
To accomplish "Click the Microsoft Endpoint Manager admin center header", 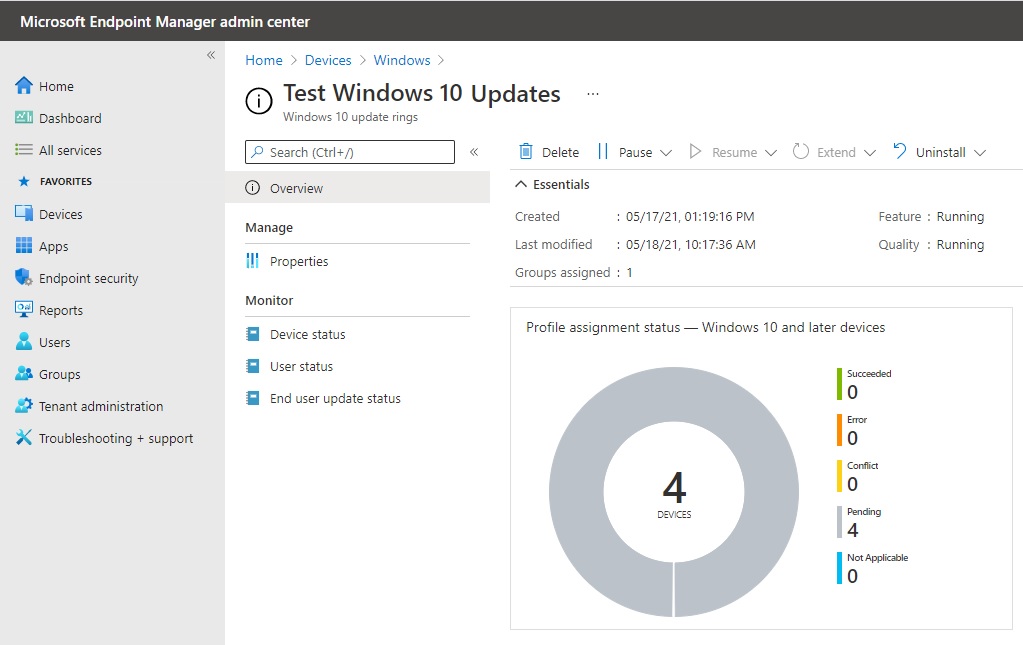I will click(165, 22).
